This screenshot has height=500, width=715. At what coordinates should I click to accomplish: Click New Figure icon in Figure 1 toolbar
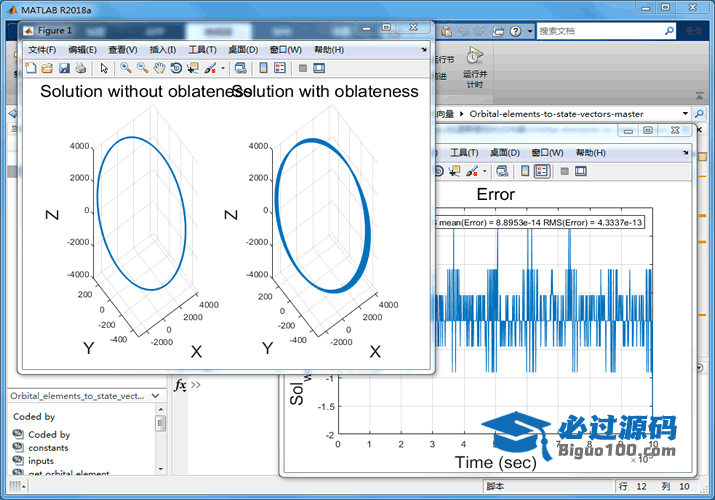click(31, 68)
